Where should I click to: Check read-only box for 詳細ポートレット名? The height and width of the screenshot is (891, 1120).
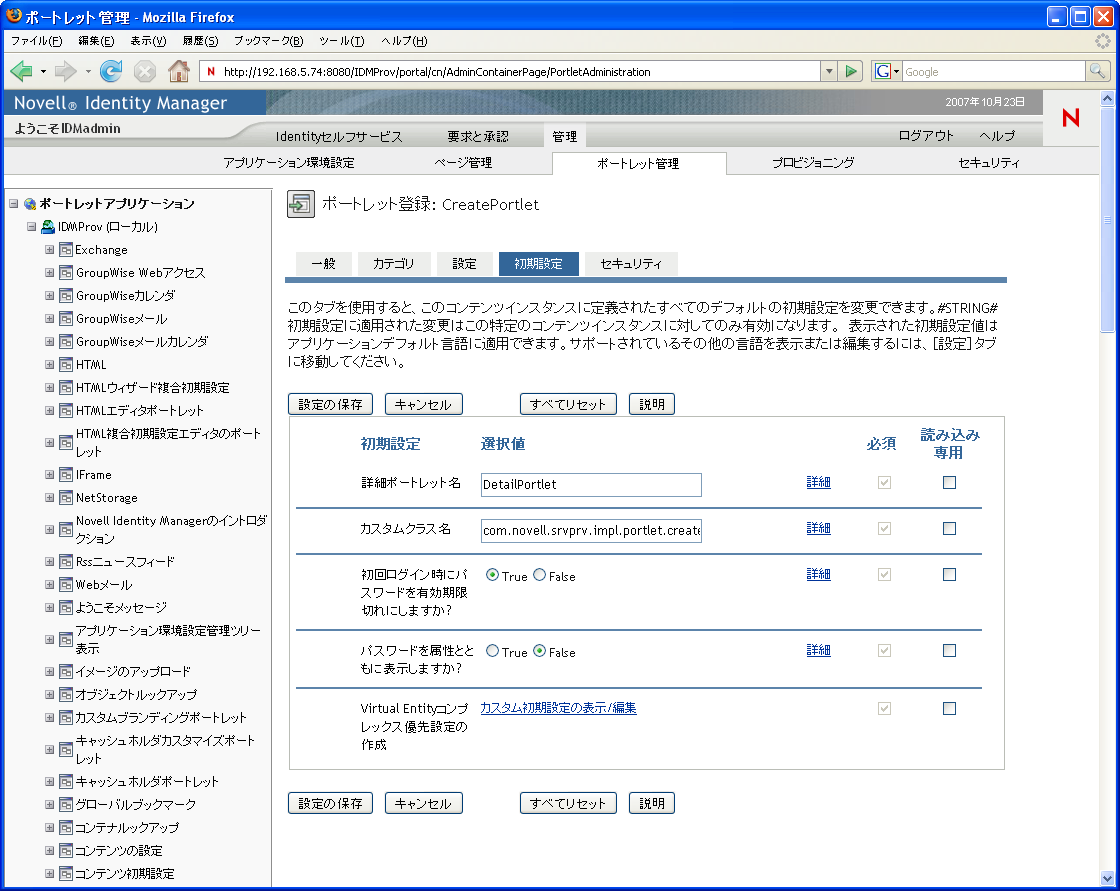(x=949, y=482)
